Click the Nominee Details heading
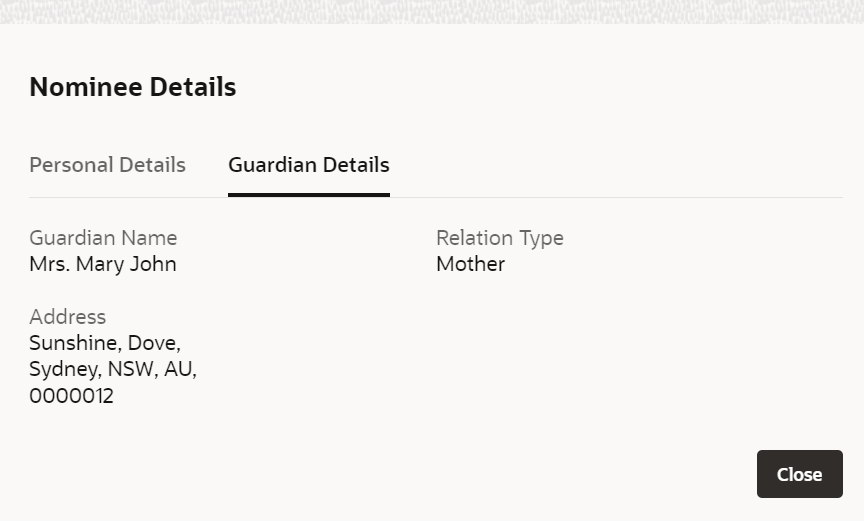The height and width of the screenshot is (521, 864). [132, 87]
